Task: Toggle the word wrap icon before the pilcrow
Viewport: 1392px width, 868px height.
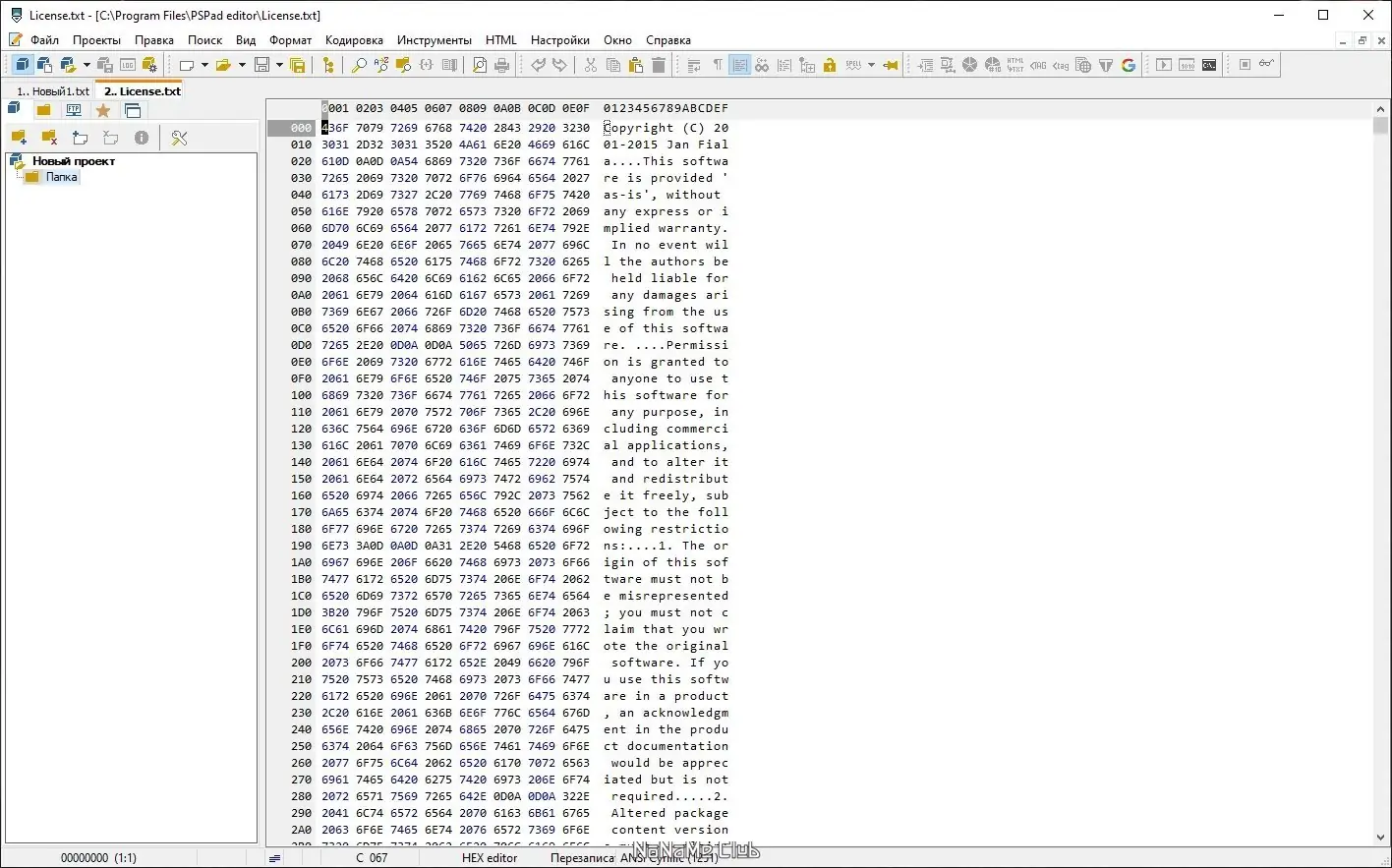Action: click(694, 65)
